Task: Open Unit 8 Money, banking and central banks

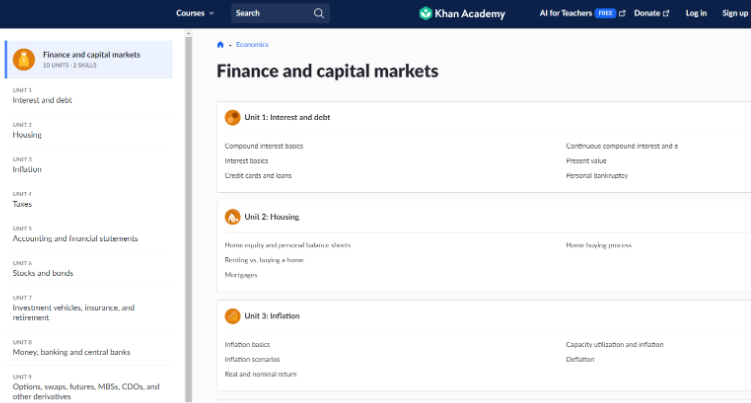Action: pos(89,348)
